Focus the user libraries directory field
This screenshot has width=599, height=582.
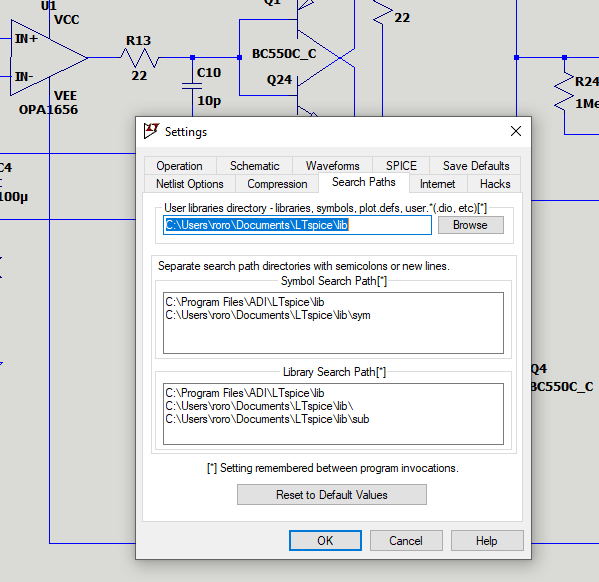pos(297,225)
